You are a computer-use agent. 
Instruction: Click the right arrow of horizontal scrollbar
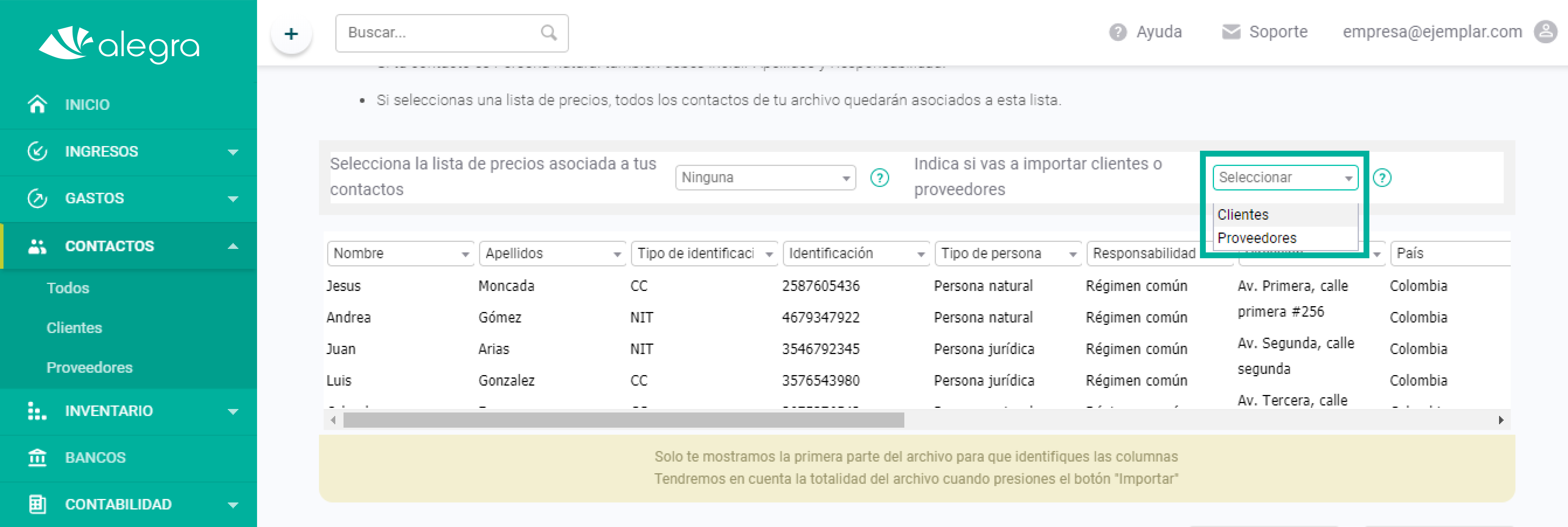pos(1501,420)
